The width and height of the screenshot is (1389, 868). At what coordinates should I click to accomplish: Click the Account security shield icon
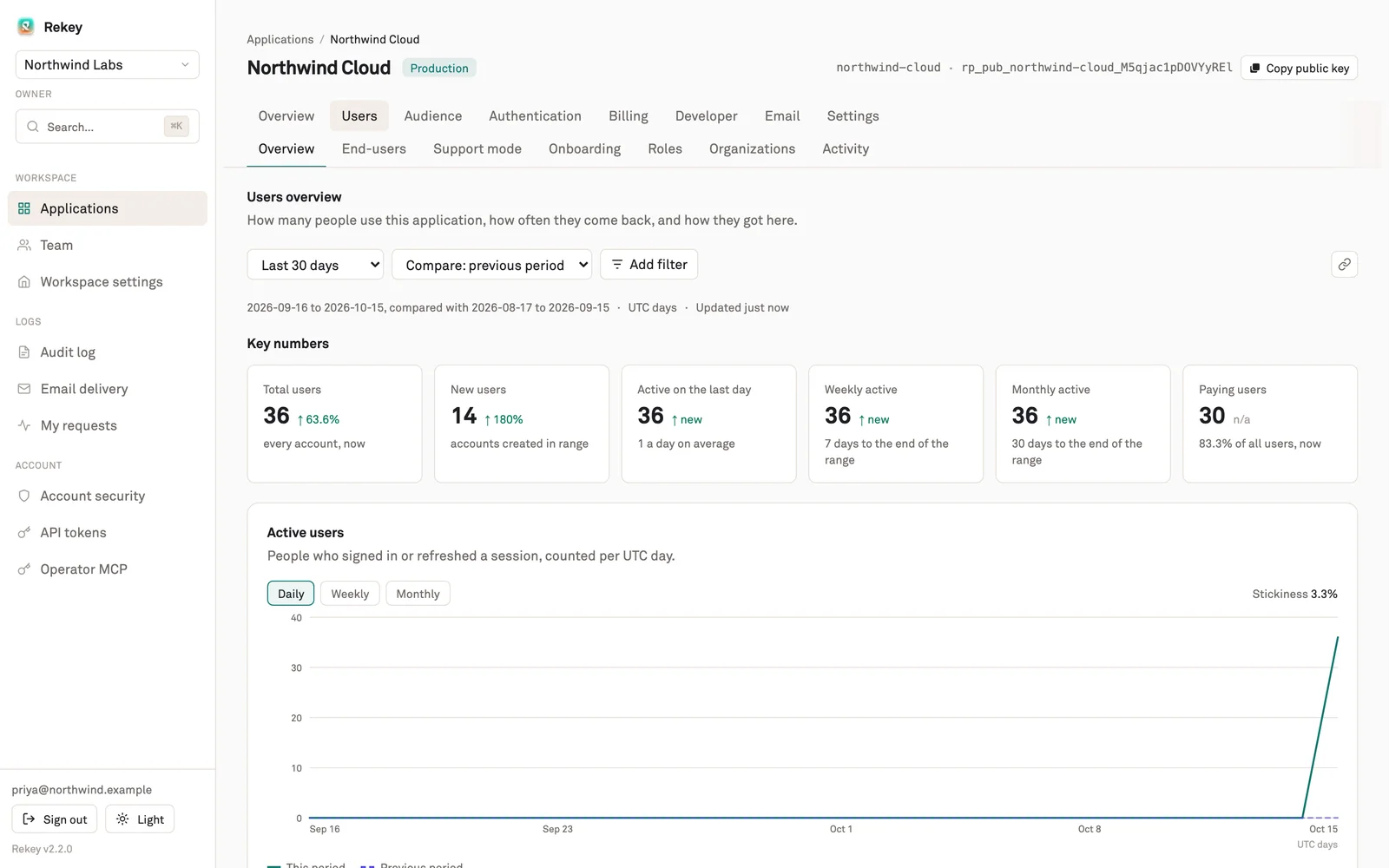[x=24, y=496]
